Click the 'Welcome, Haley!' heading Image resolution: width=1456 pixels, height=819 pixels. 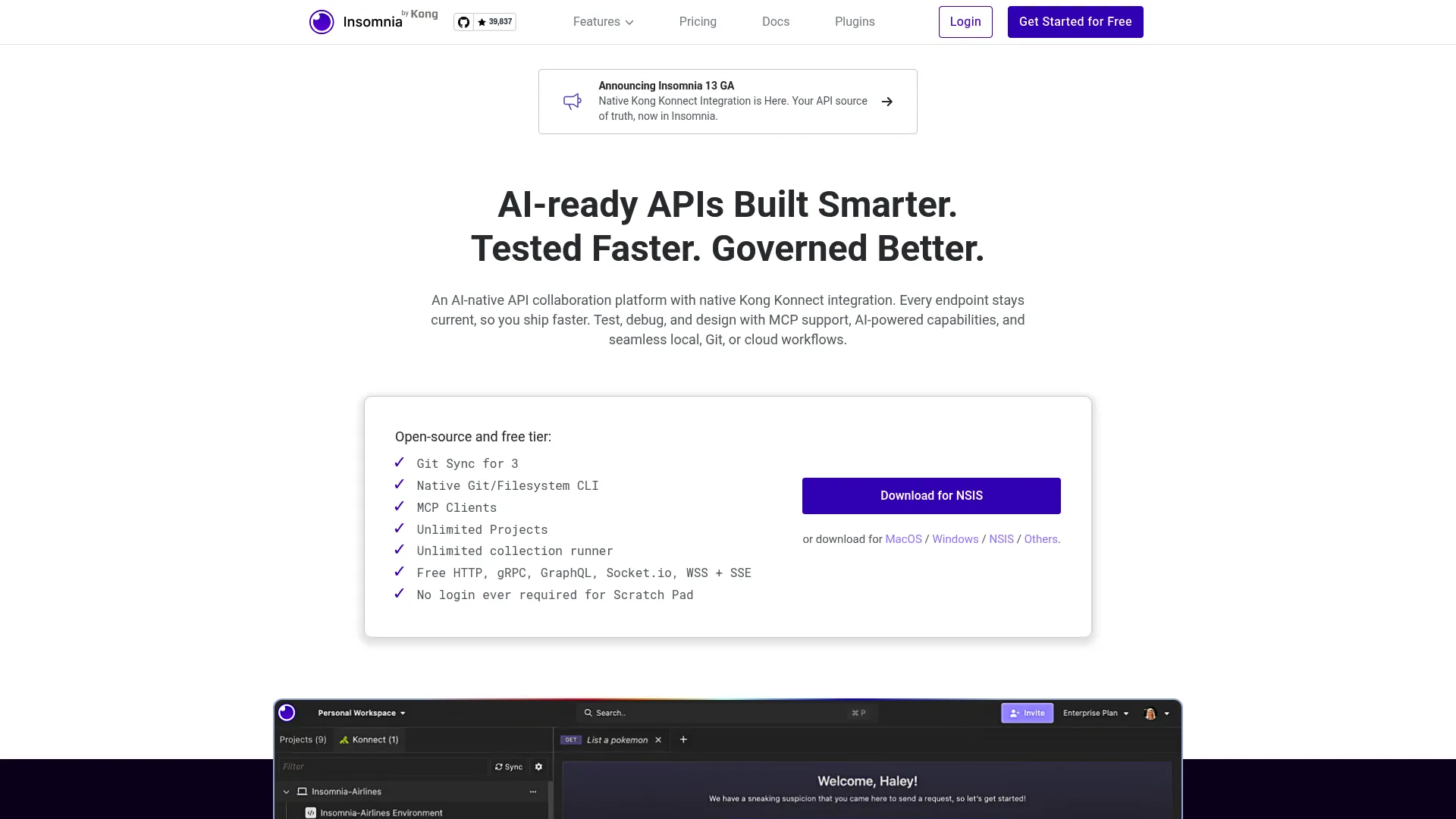pyautogui.click(x=868, y=781)
